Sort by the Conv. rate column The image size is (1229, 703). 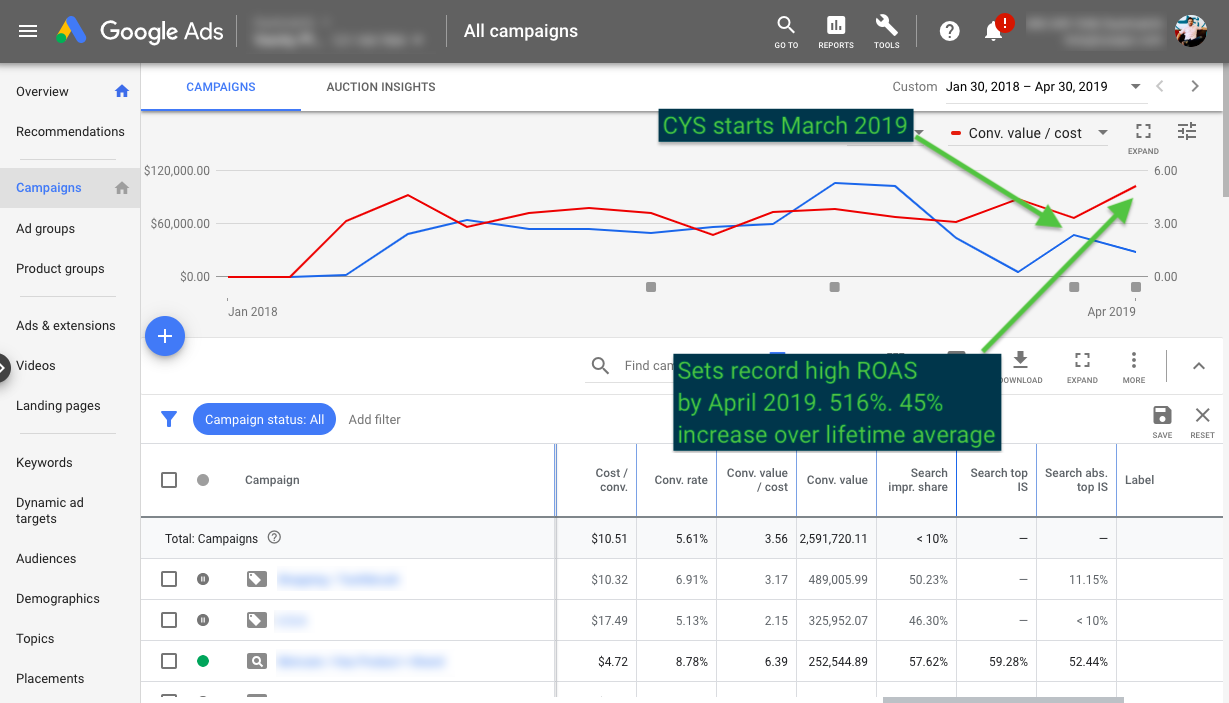(x=681, y=480)
